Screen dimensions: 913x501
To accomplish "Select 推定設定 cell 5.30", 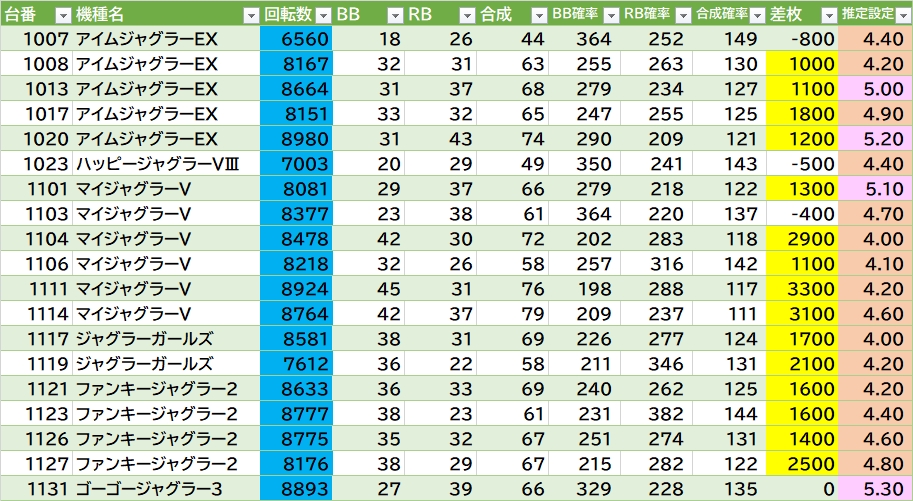I will 875,489.
